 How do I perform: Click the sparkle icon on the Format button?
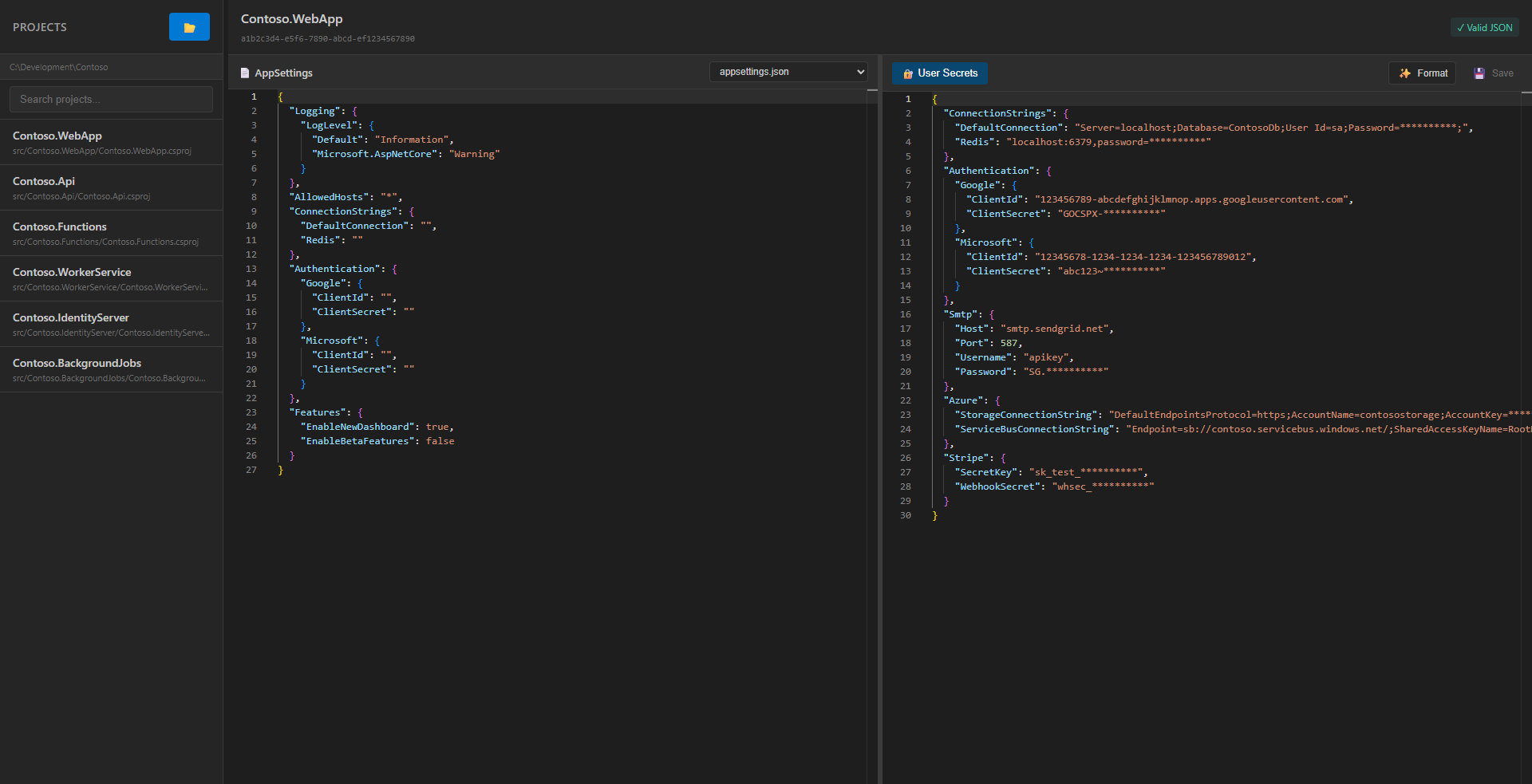(1404, 73)
